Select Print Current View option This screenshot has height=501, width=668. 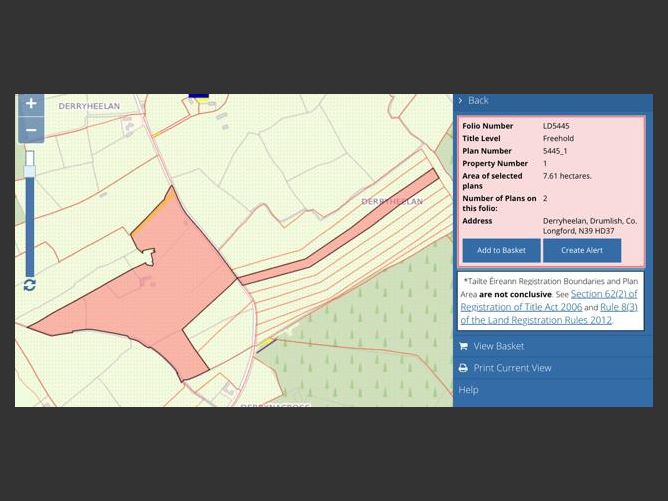[x=512, y=368]
